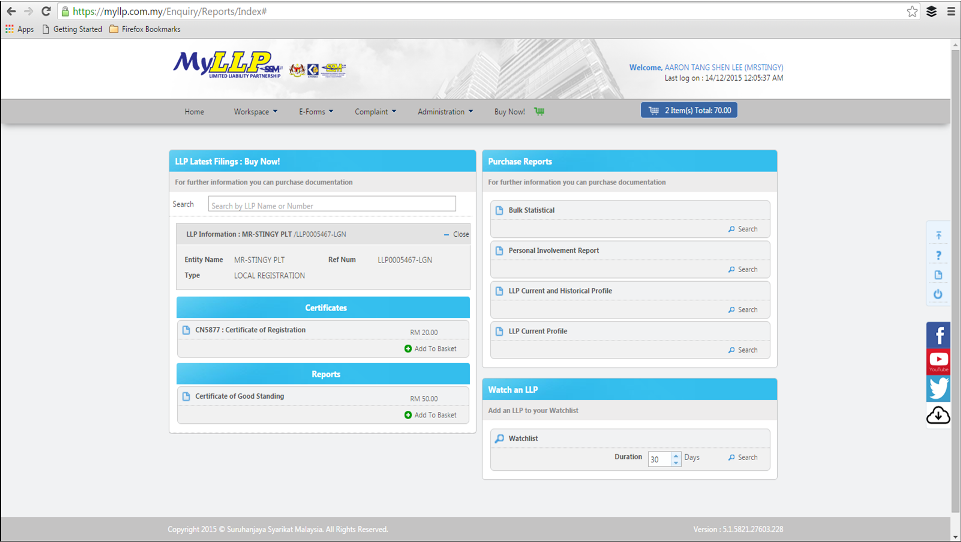The image size is (961, 542).
Task: Click the CN5877 Certificate of Registration document icon
Action: tap(186, 330)
